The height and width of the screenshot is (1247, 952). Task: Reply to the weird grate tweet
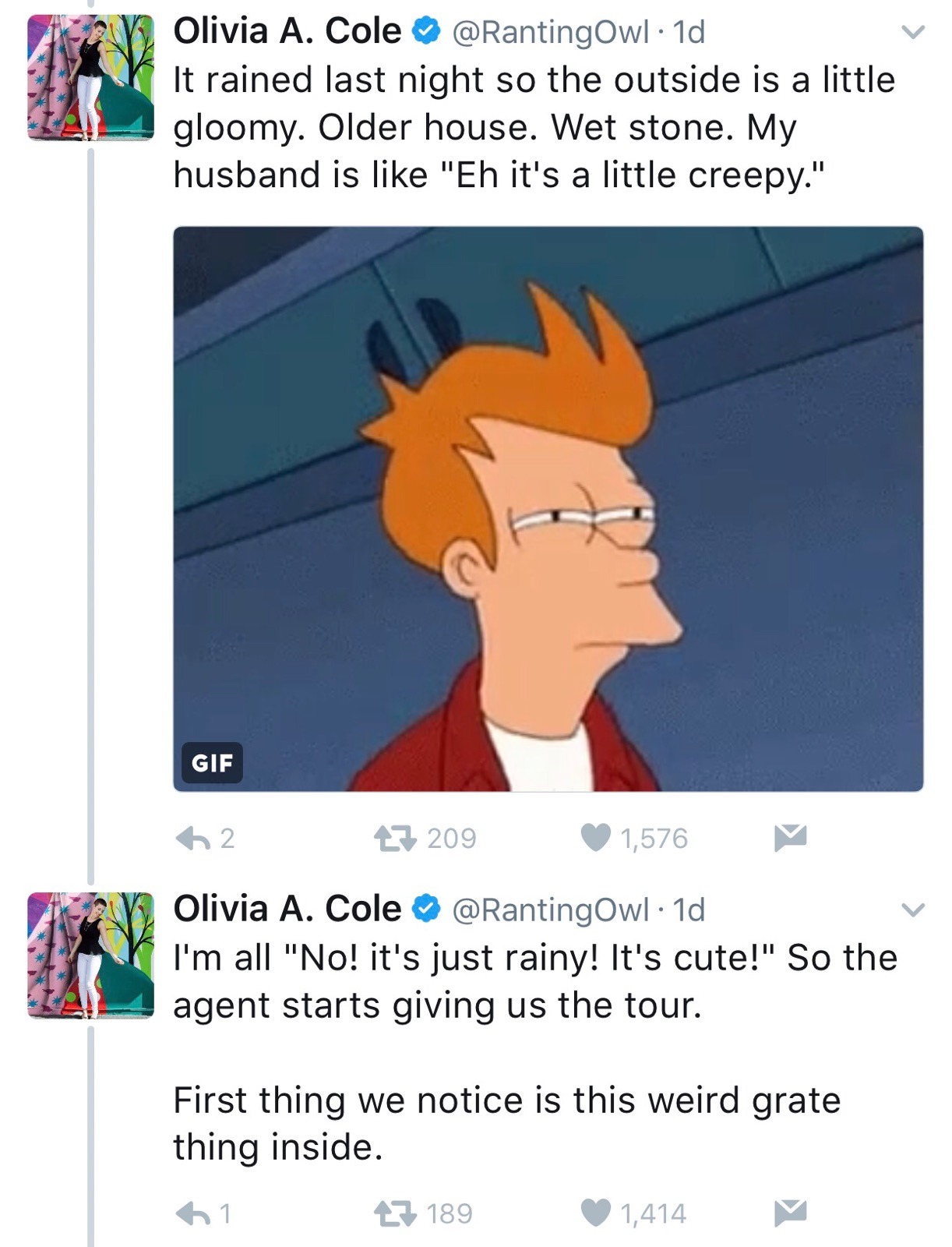tap(192, 1213)
